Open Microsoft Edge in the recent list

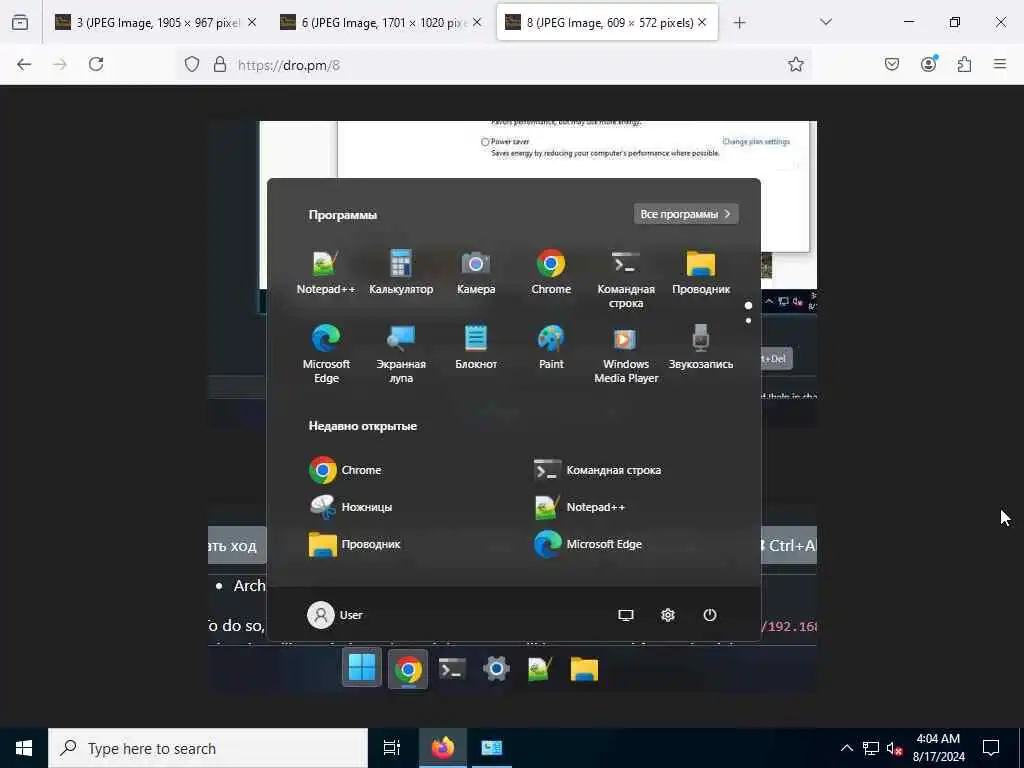coord(588,544)
